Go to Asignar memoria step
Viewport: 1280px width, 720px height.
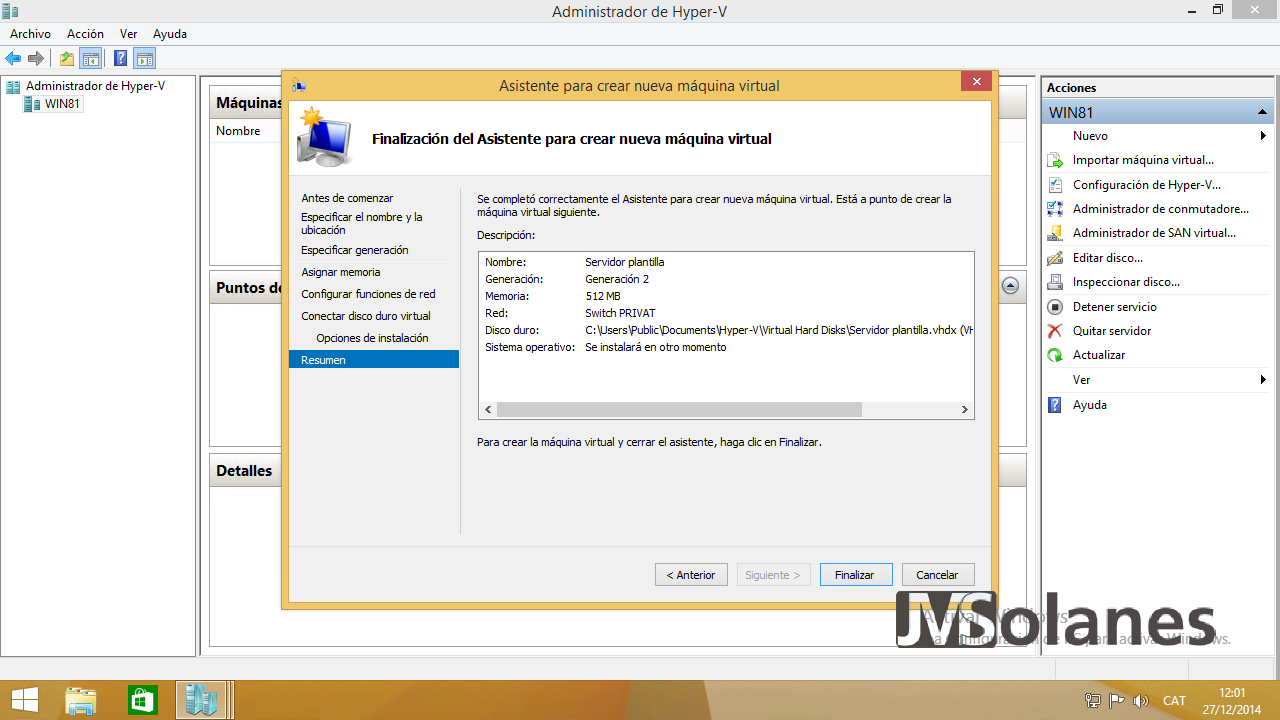pos(340,272)
